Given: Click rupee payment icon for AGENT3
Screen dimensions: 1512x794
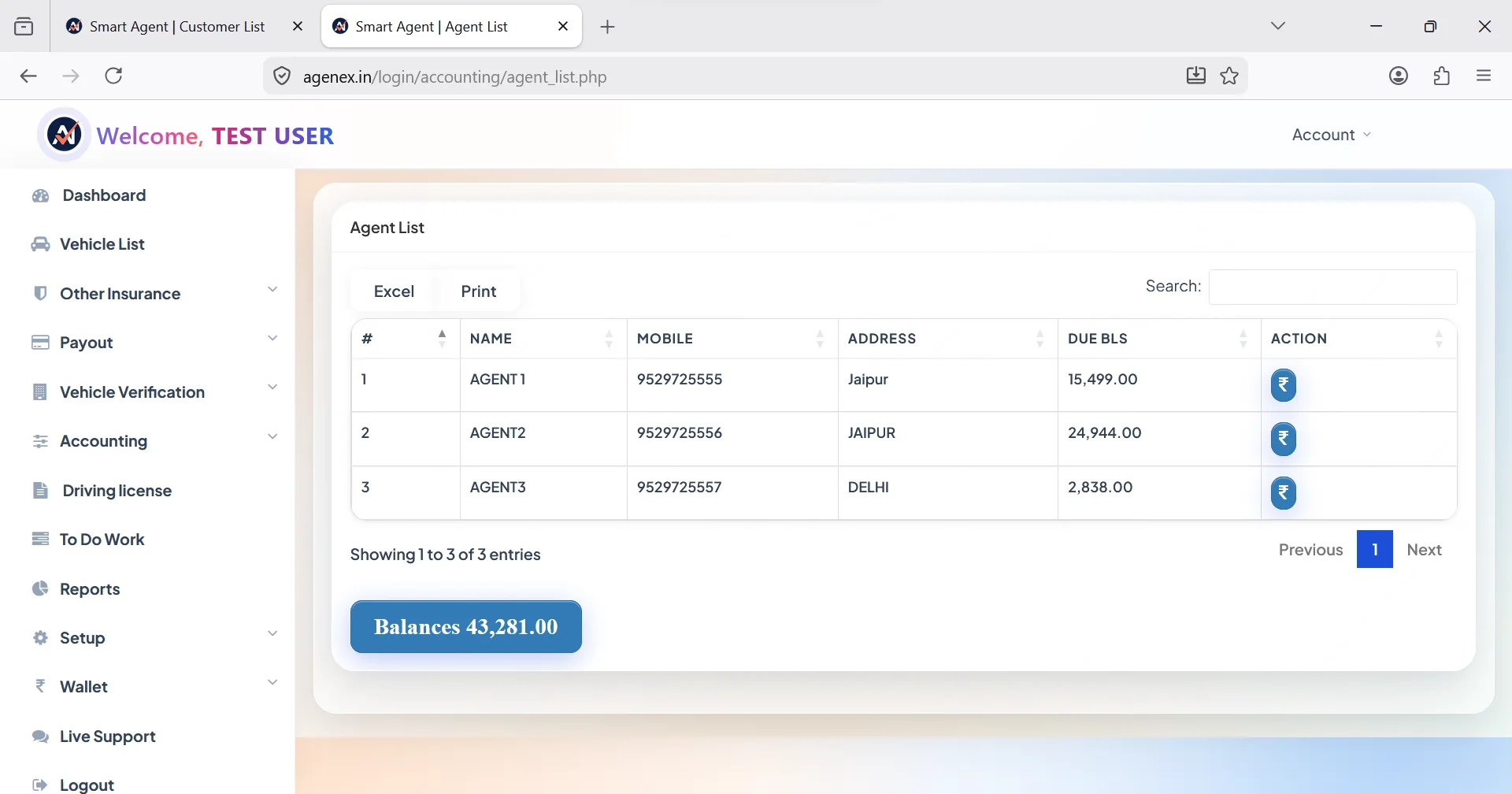Looking at the screenshot, I should 1283,493.
